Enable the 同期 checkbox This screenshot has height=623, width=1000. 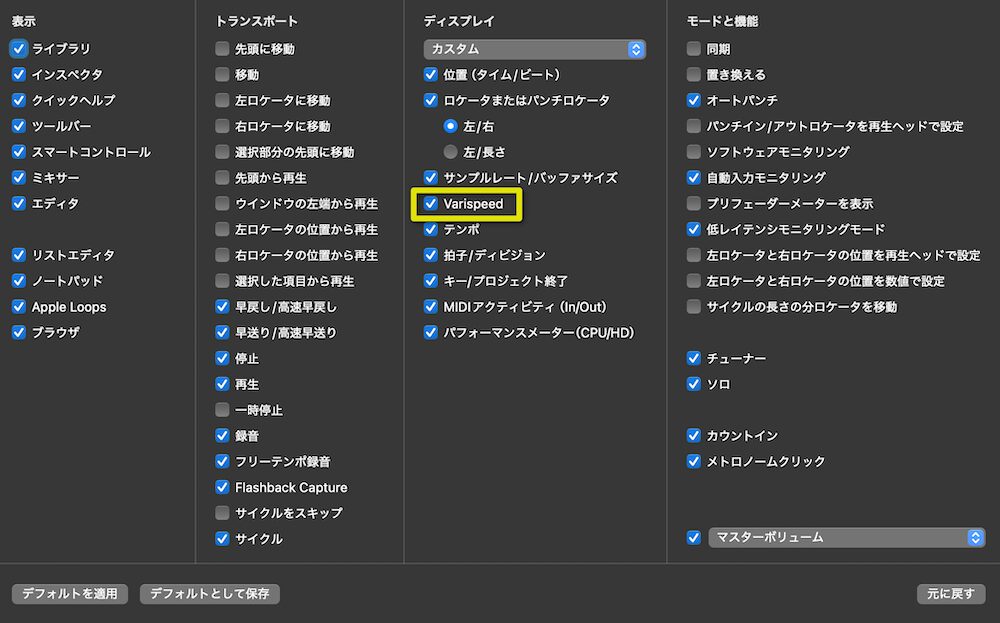[x=692, y=48]
